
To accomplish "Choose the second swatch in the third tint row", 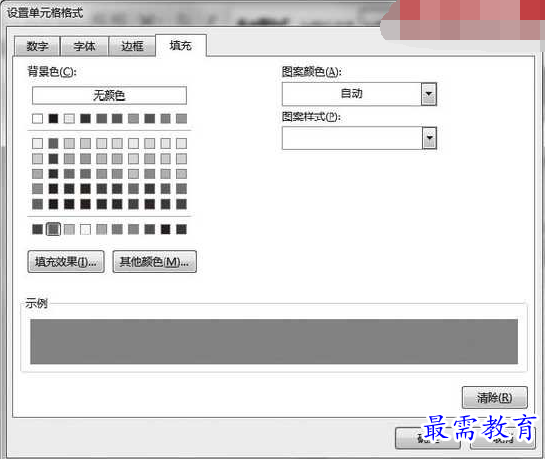I will pyautogui.click(x=53, y=174).
